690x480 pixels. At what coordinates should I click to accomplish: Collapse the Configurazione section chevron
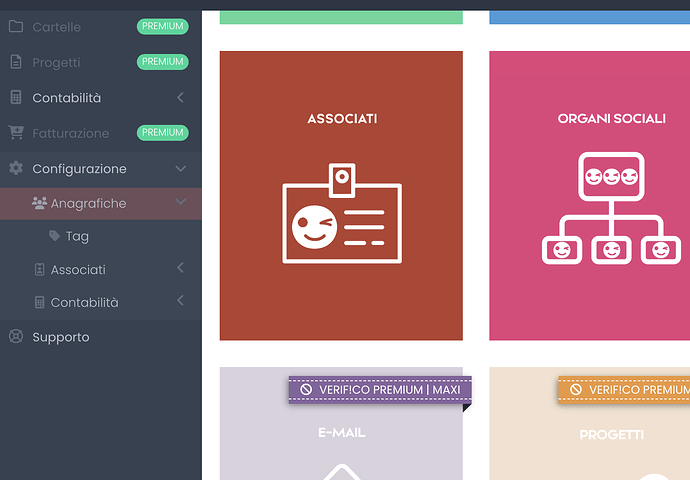(x=180, y=169)
